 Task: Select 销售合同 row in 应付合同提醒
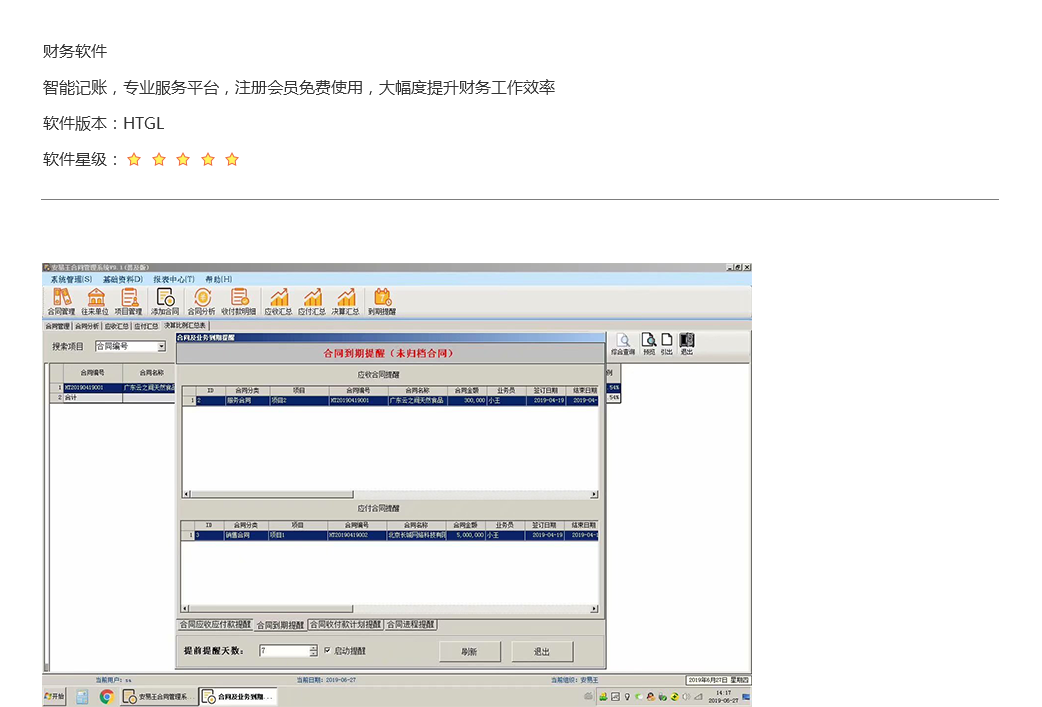pyautogui.click(x=390, y=535)
